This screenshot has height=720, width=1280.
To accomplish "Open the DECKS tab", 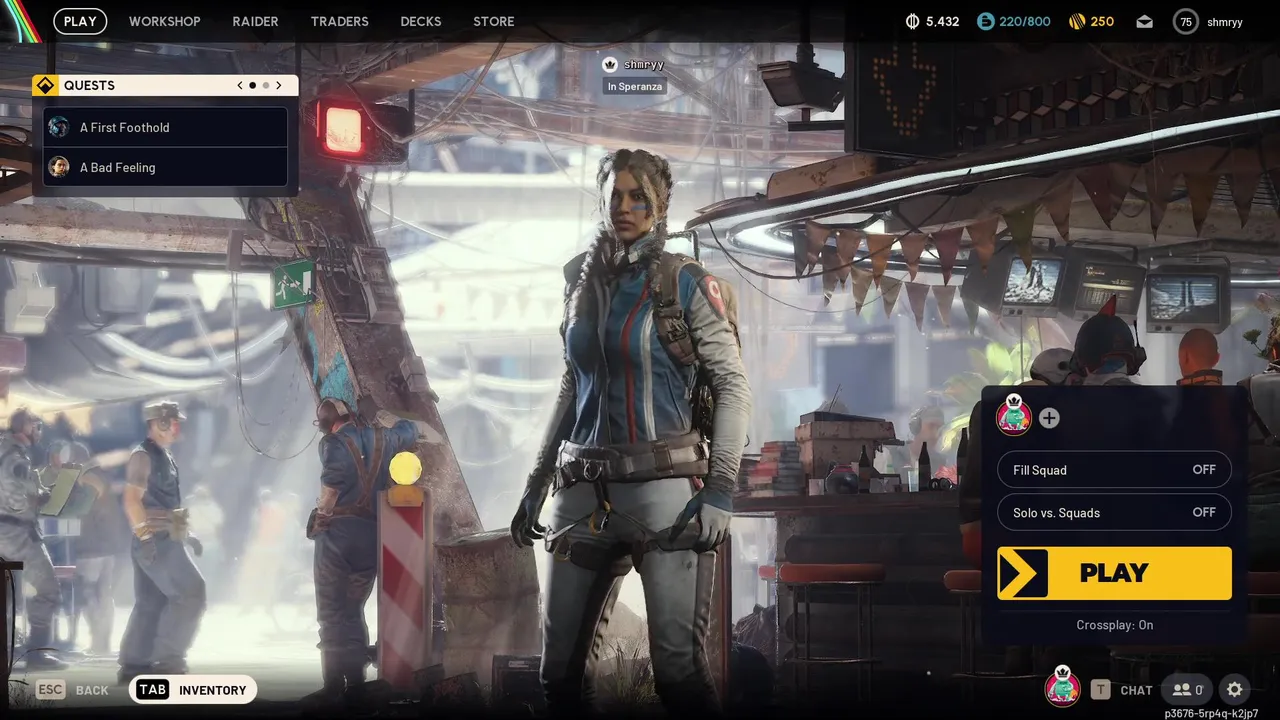I will (421, 21).
